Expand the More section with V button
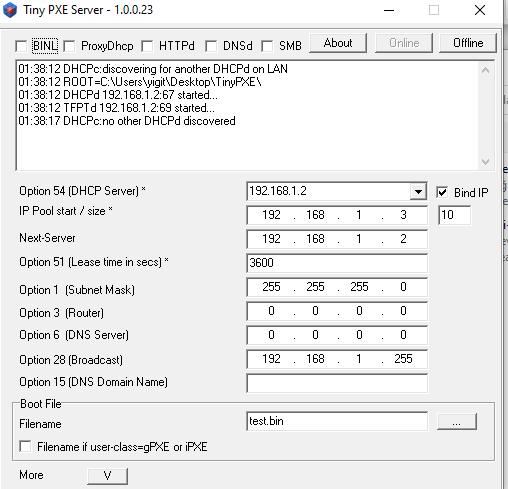 tap(107, 476)
